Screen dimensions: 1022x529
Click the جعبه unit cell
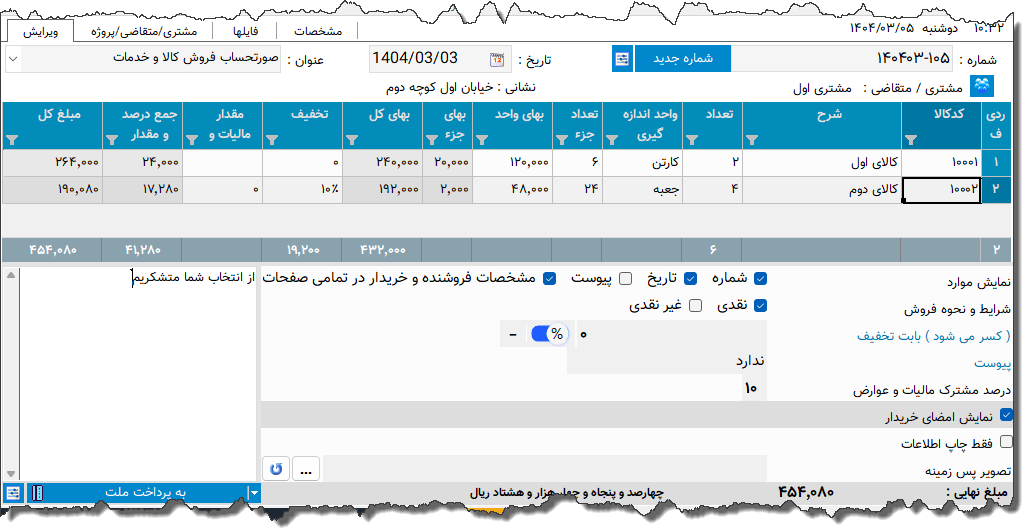click(642, 190)
